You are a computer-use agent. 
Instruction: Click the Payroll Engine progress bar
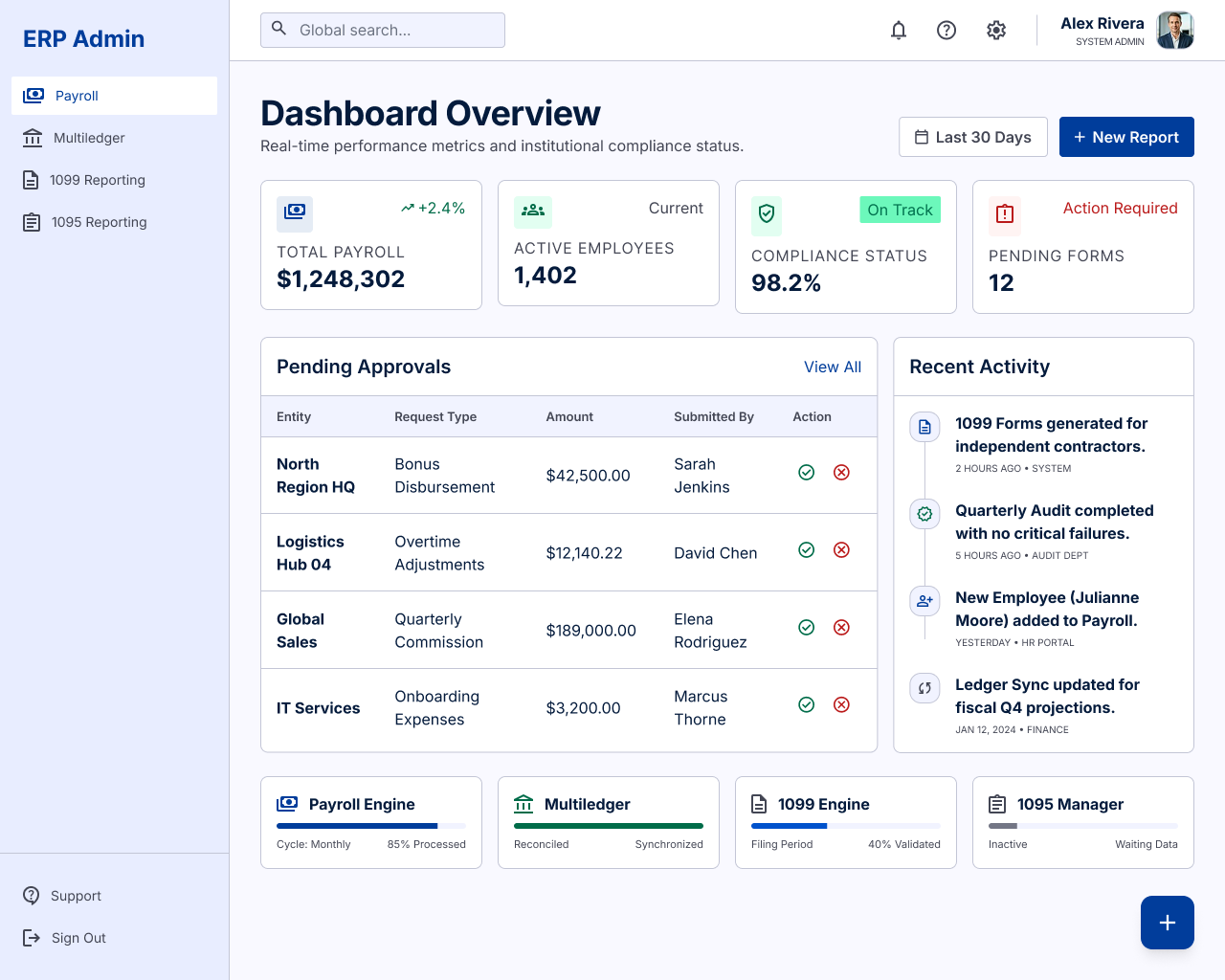click(x=371, y=826)
